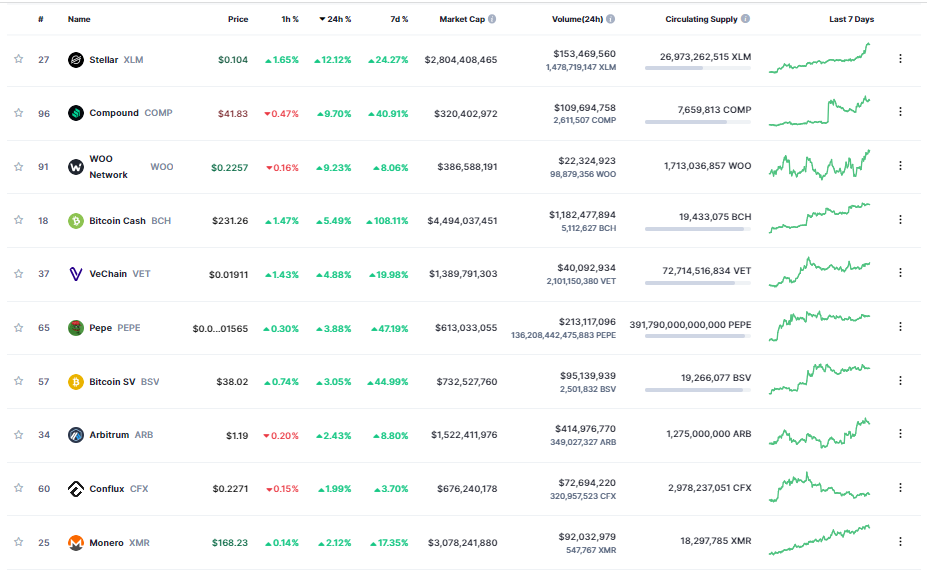
Task: Toggle Bitcoin SV favorite star
Action: pos(19,381)
